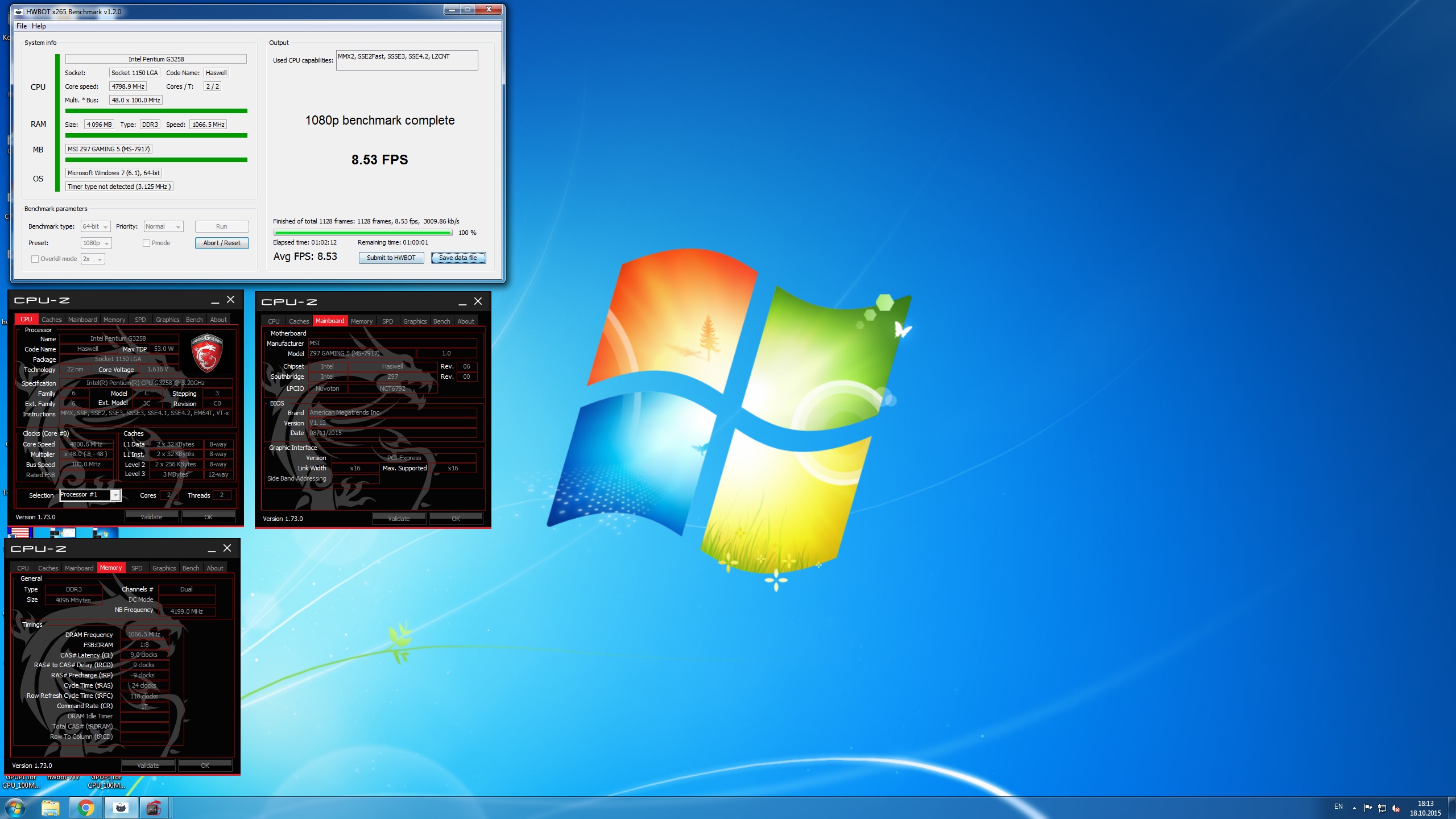Open SPD tab in CPU-Z Memory window

[x=137, y=568]
